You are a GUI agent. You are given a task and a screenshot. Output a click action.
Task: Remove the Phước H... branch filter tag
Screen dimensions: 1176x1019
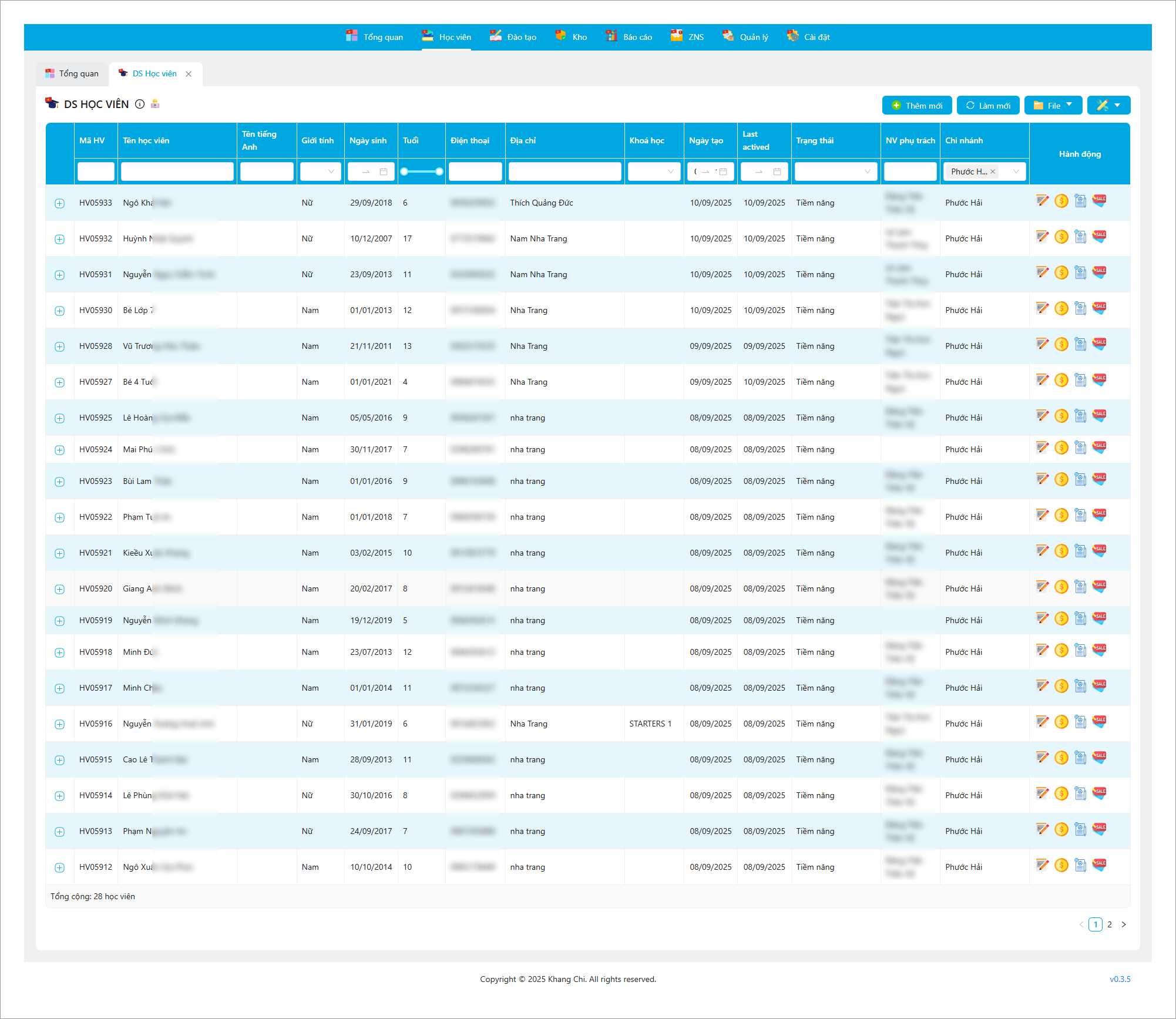pyautogui.click(x=993, y=171)
